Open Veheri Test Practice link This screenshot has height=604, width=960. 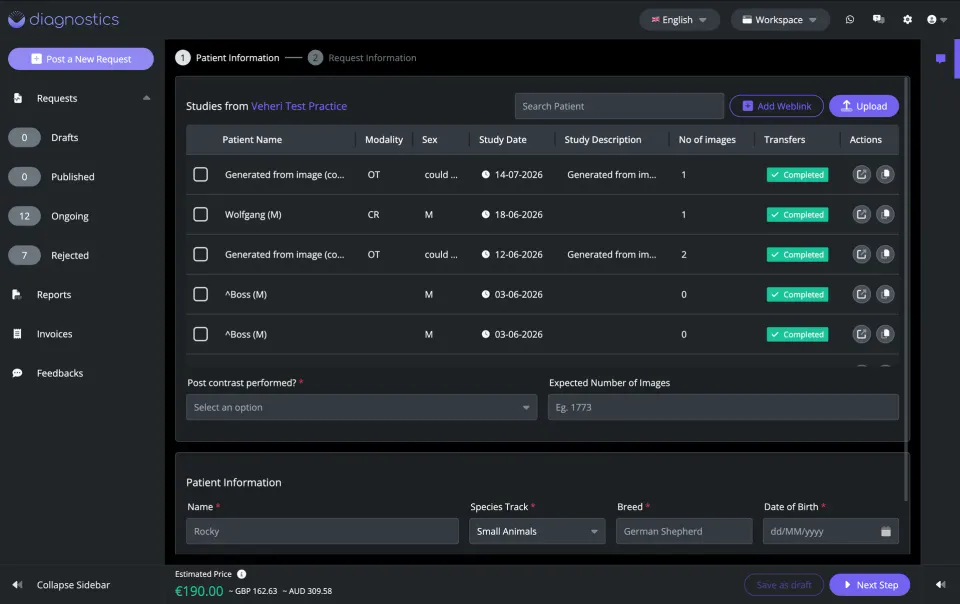299,106
